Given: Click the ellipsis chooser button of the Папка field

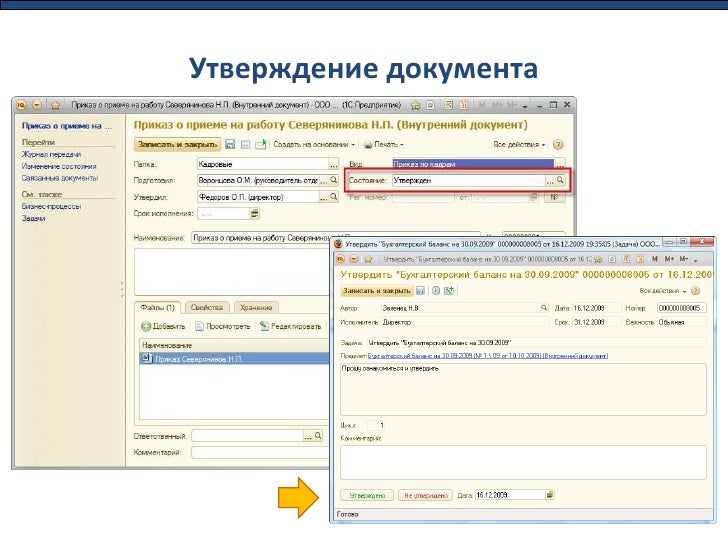Looking at the screenshot, I should [333, 164].
